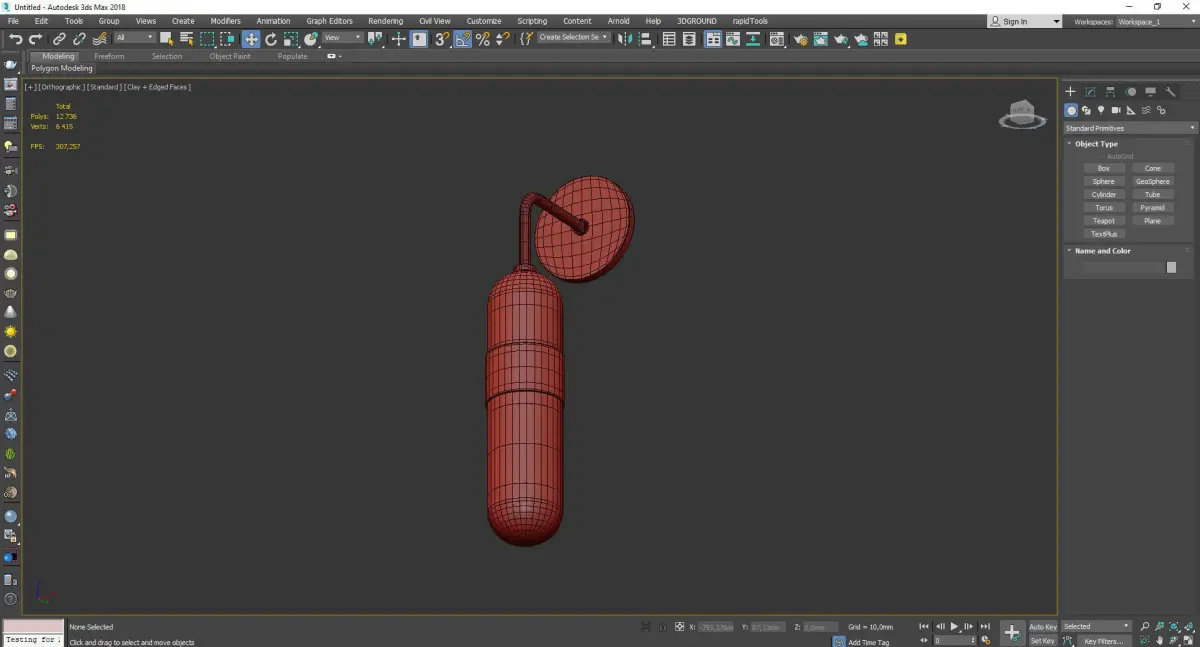The width and height of the screenshot is (1200, 647).
Task: Toggle Select and Manipulate mode
Action: pyautogui.click(x=398, y=39)
